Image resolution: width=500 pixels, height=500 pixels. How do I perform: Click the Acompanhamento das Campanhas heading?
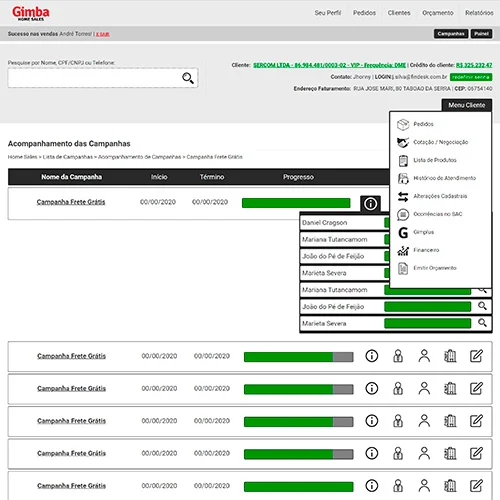pos(69,144)
